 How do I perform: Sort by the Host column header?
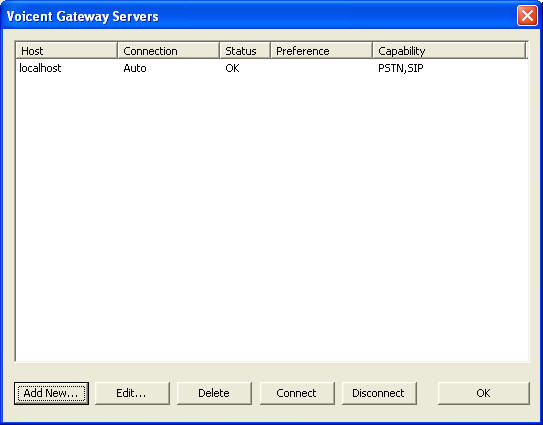(x=66, y=51)
